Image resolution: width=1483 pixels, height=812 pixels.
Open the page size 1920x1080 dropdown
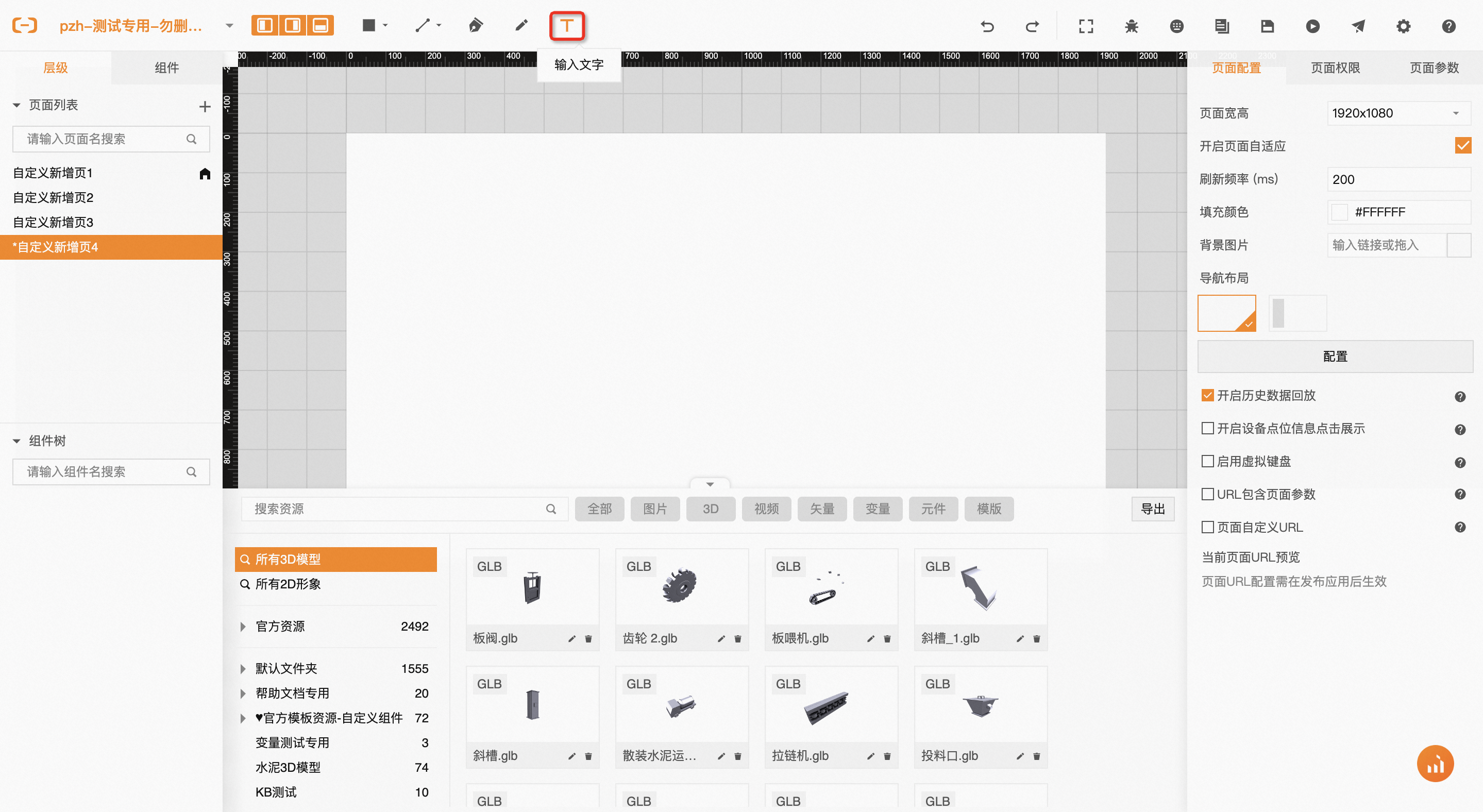pyautogui.click(x=1398, y=113)
